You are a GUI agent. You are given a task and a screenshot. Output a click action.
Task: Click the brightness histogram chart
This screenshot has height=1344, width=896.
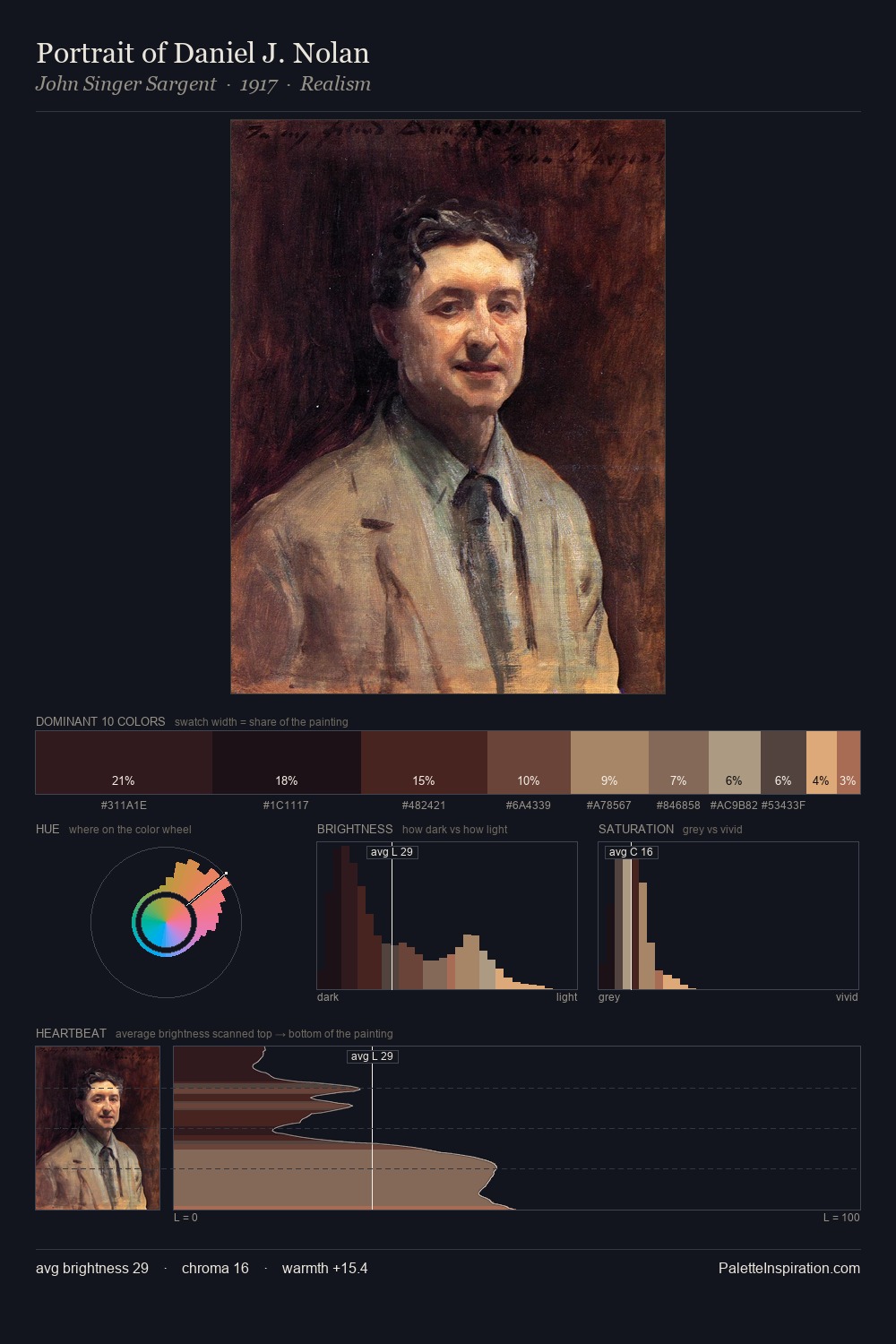[x=447, y=916]
